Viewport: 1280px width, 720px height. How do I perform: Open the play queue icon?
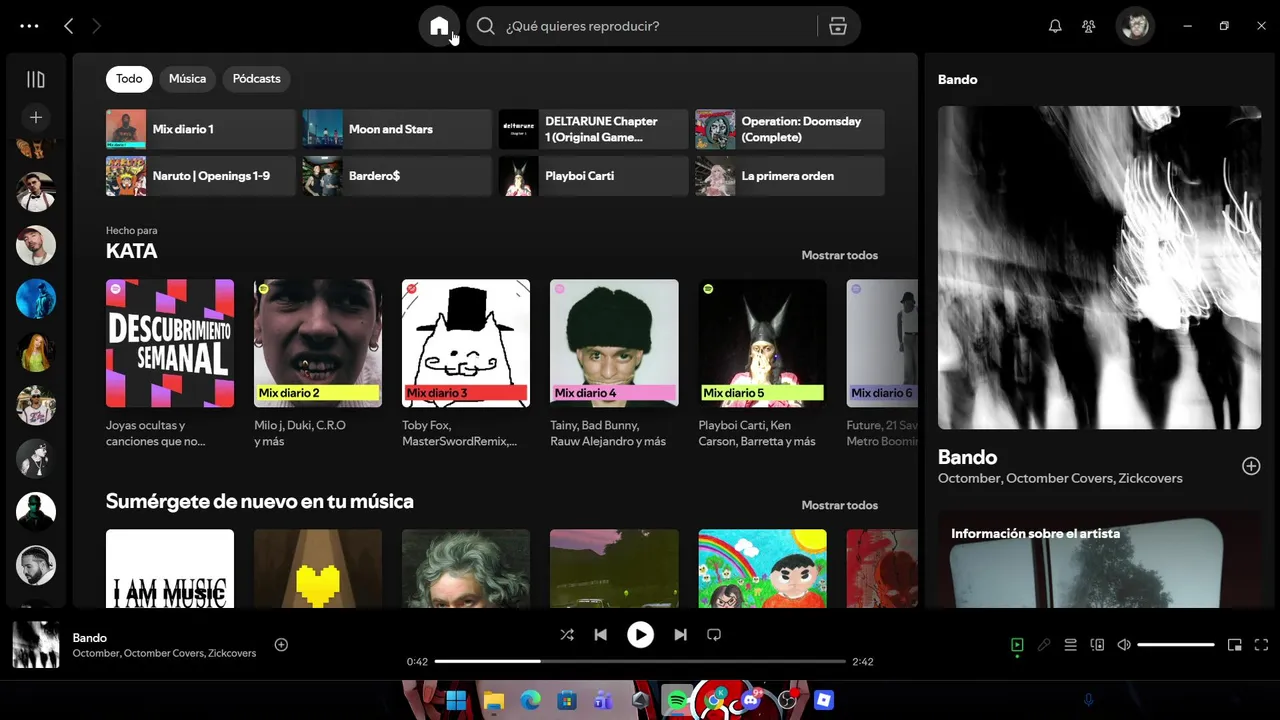point(1070,645)
